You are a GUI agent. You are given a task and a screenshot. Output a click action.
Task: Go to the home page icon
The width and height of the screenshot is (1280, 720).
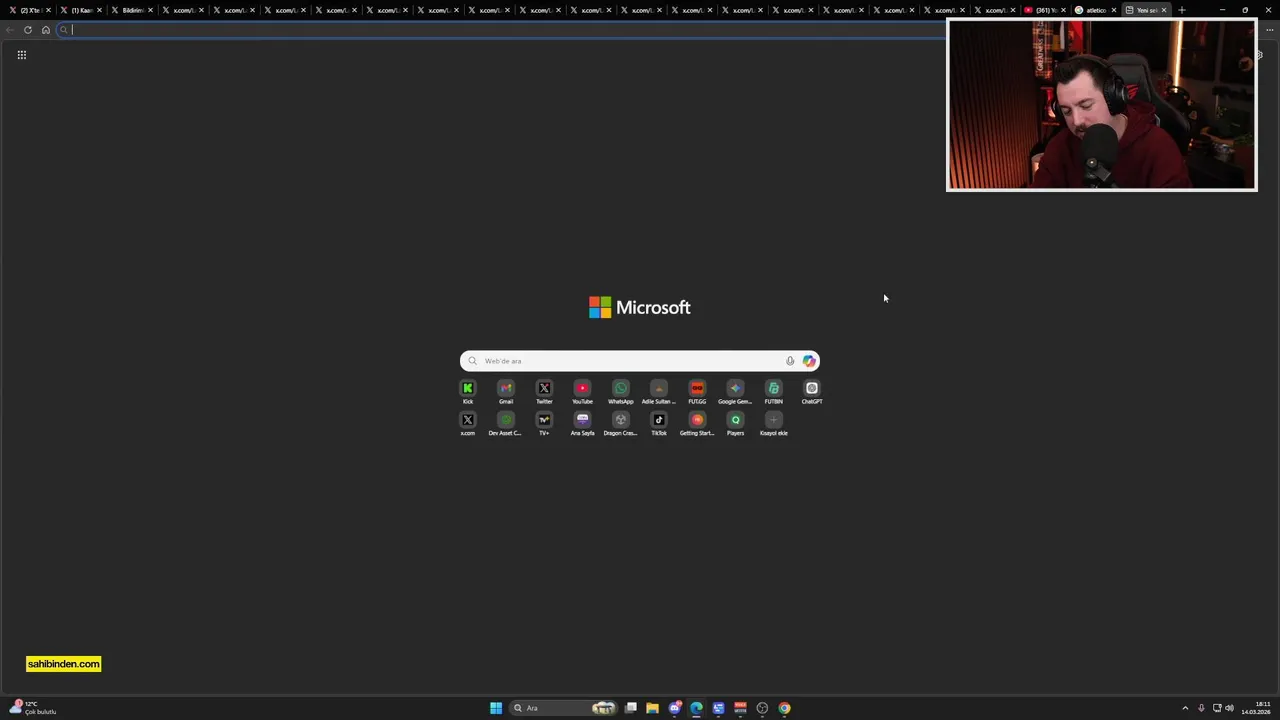[x=45, y=30]
